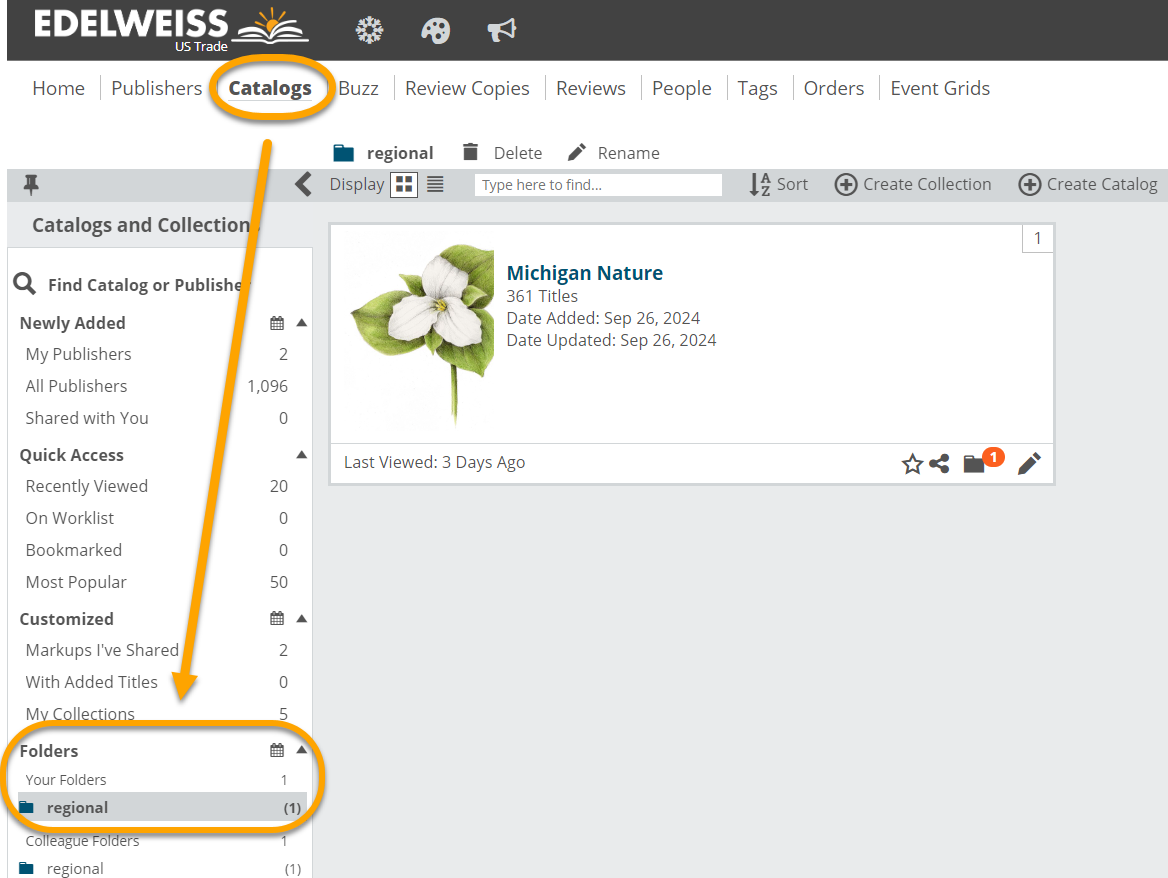Select Bookmarked in Quick Access
Viewport: 1168px width, 878px height.
157,550
